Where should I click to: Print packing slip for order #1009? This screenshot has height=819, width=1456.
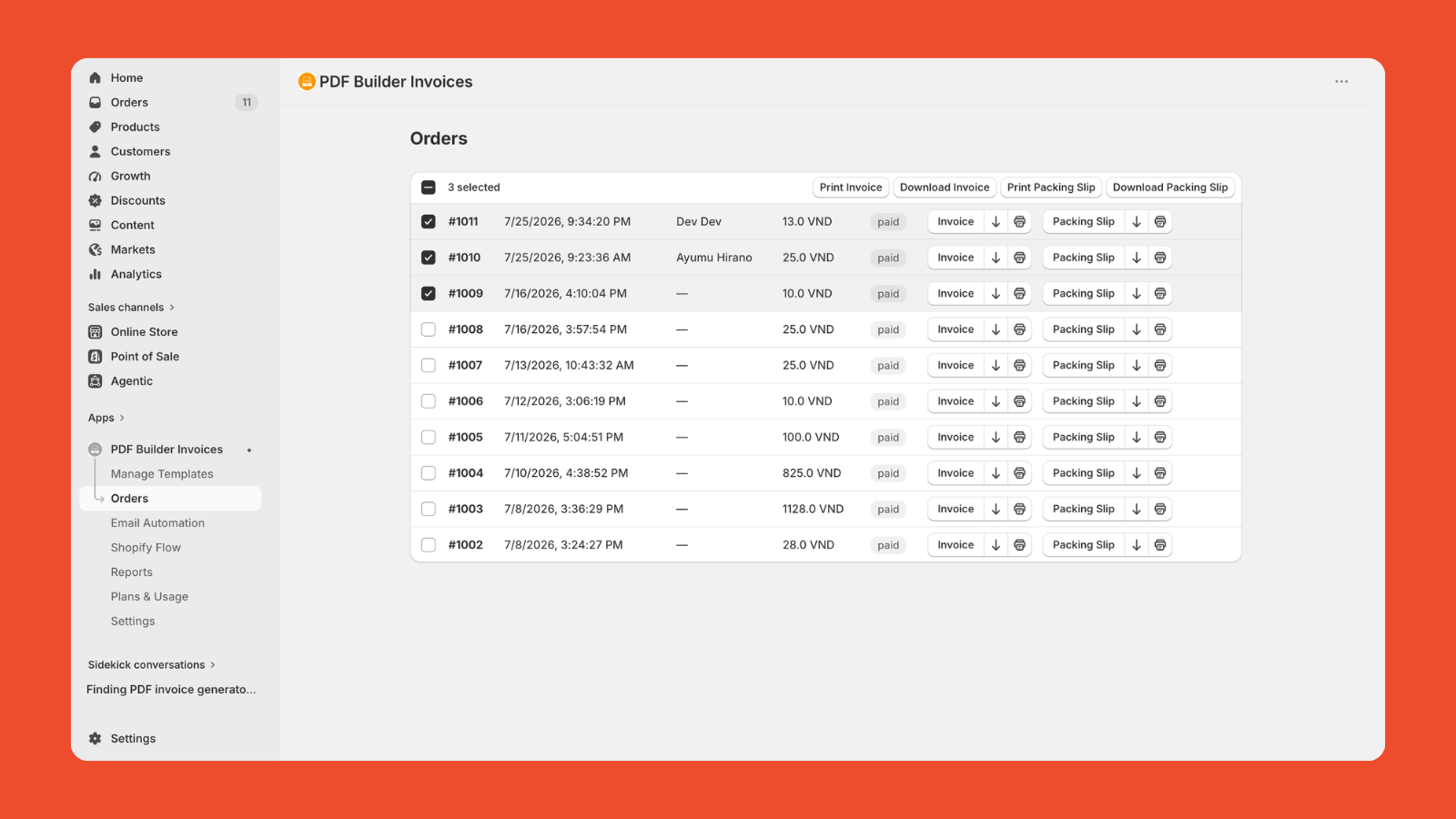[x=1160, y=294]
